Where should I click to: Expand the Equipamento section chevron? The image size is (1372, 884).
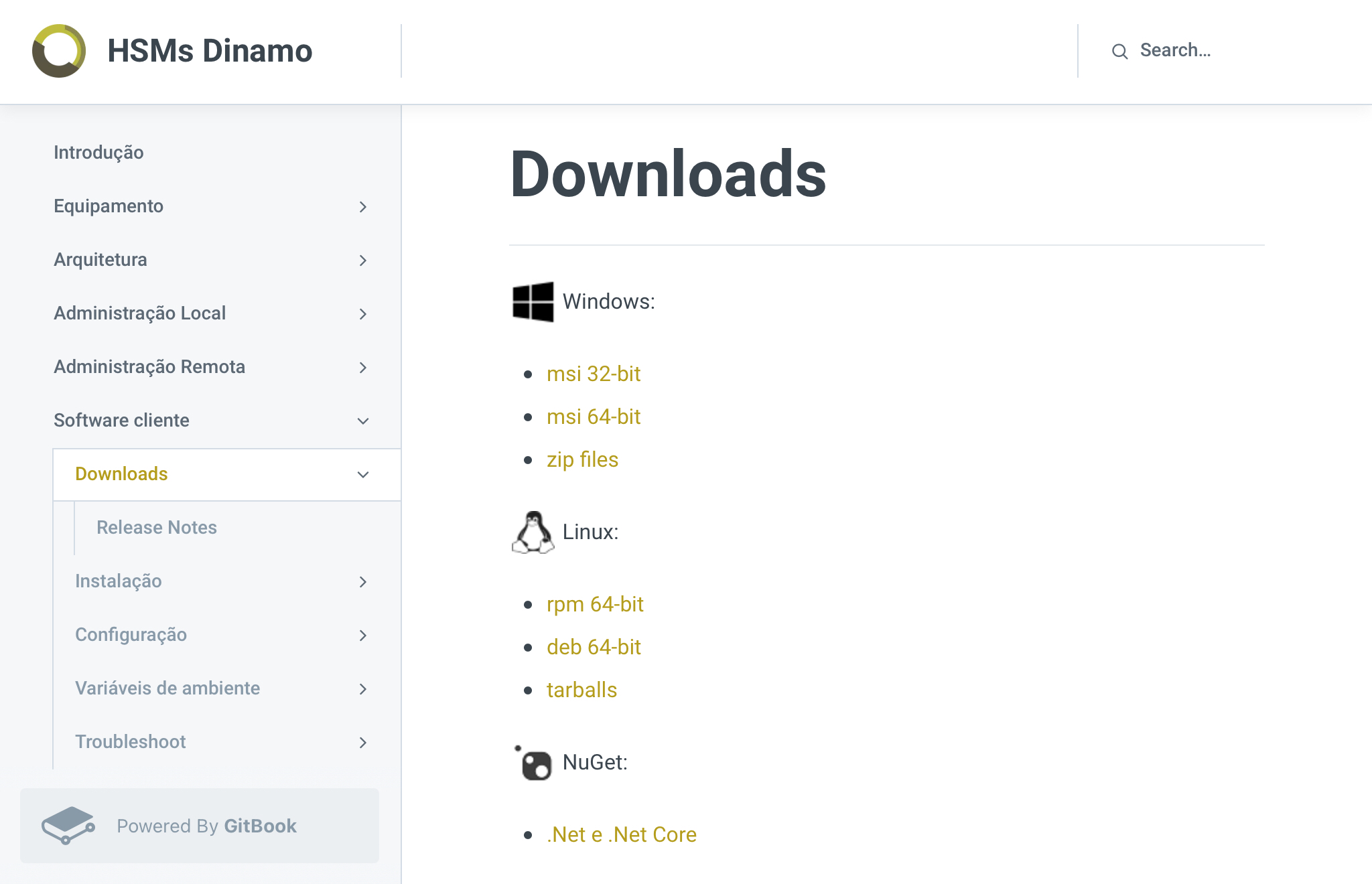(x=363, y=207)
